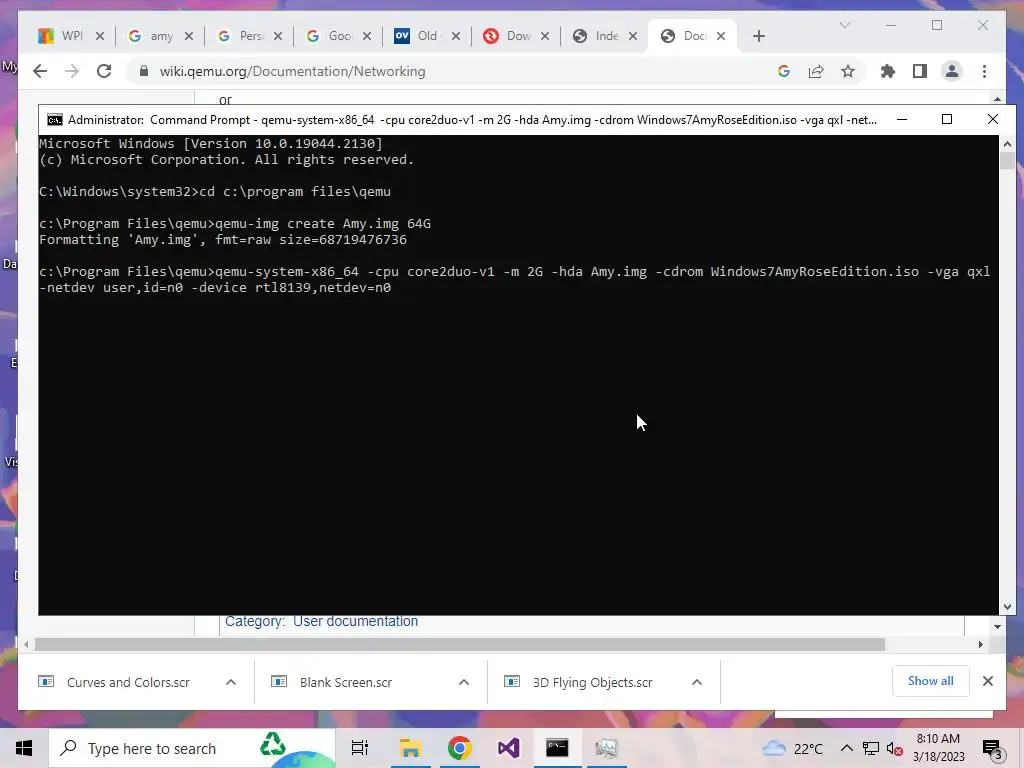1024x768 pixels.
Task: Open File Explorer from taskbar
Action: (410, 748)
